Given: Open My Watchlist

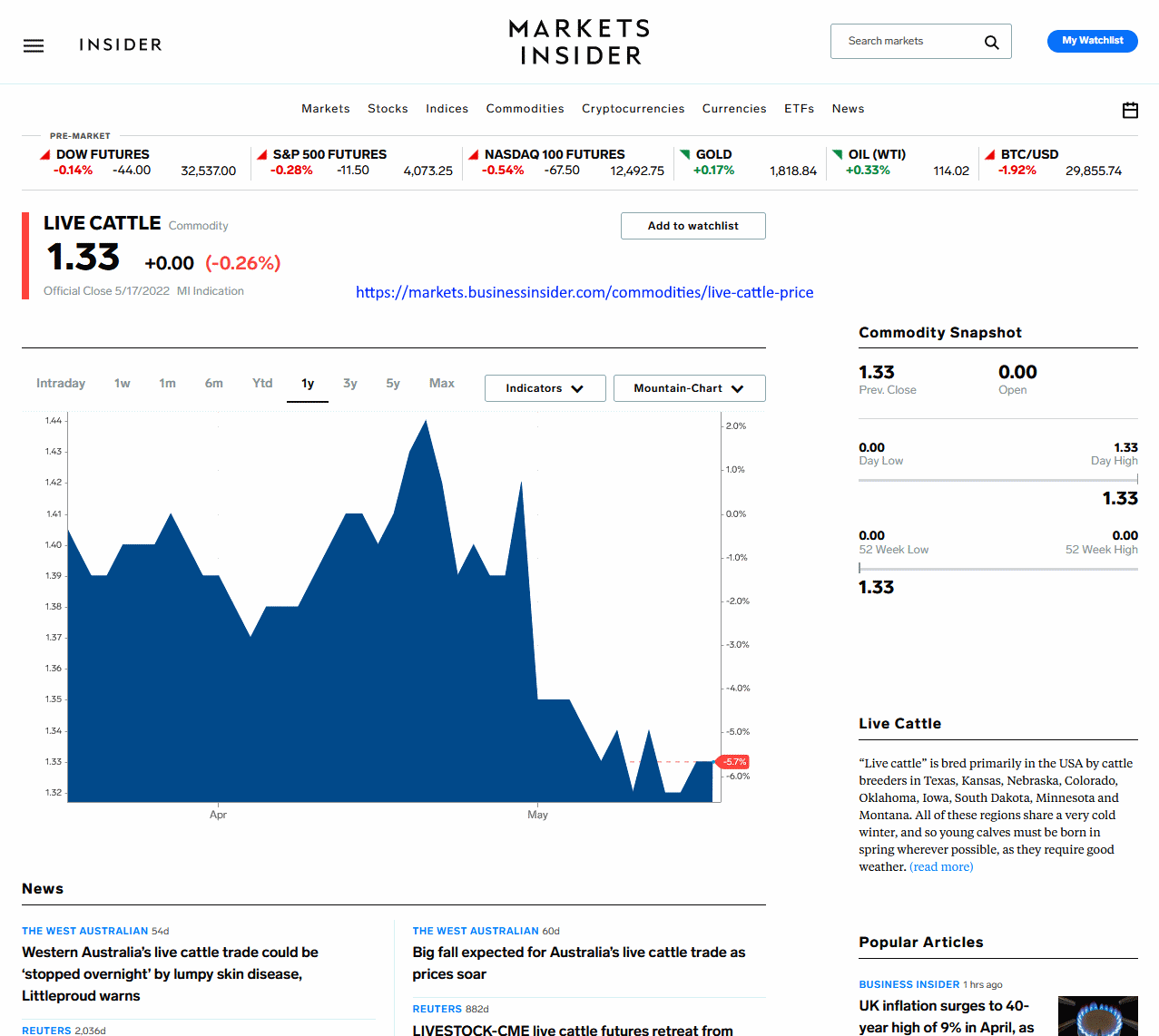Looking at the screenshot, I should pyautogui.click(x=1092, y=41).
